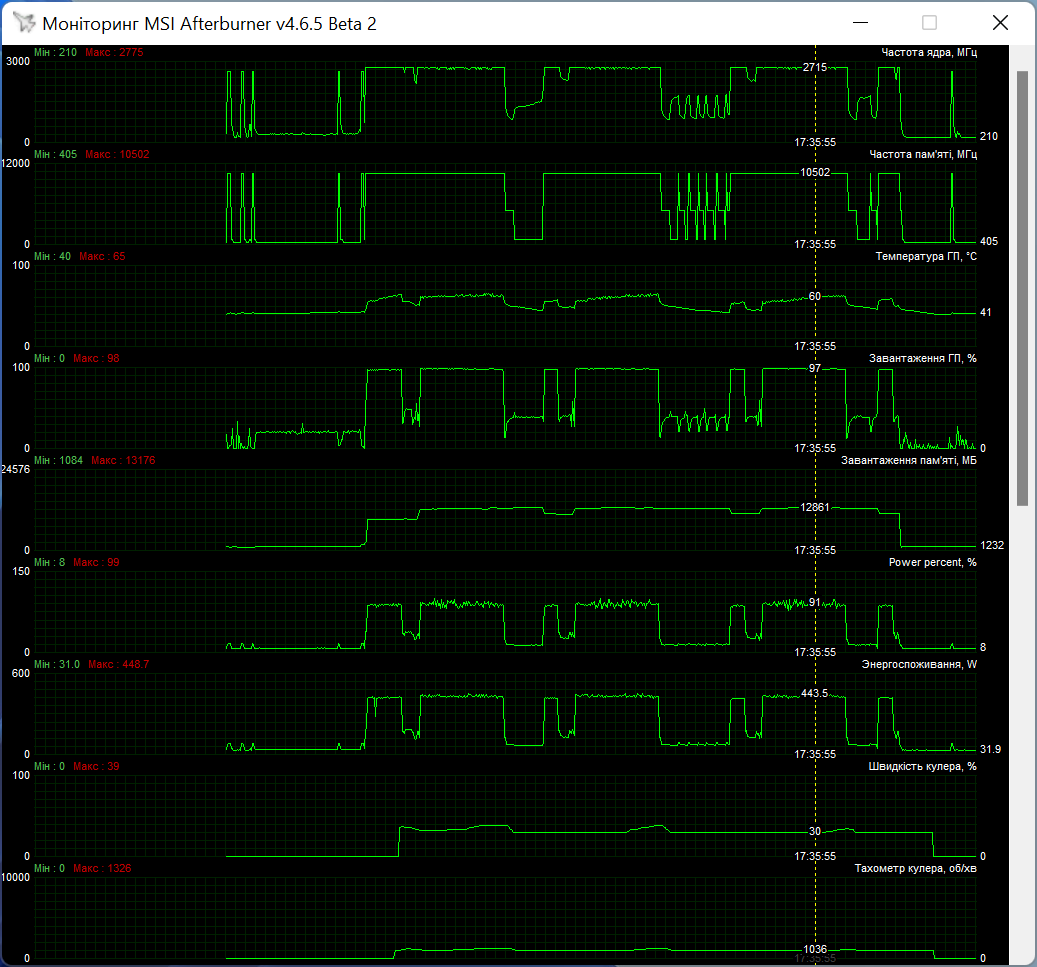Click the 12861 marker value on memory usage graph

click(x=815, y=507)
